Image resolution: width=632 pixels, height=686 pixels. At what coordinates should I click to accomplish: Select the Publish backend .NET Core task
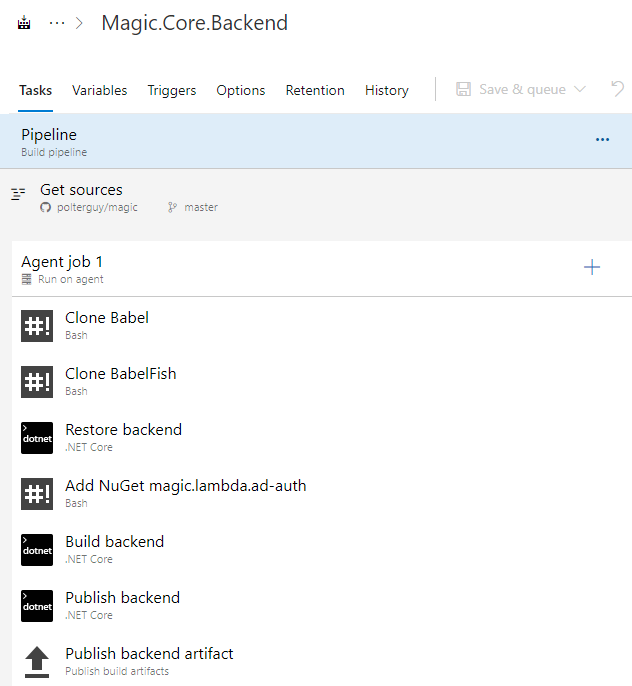click(122, 604)
